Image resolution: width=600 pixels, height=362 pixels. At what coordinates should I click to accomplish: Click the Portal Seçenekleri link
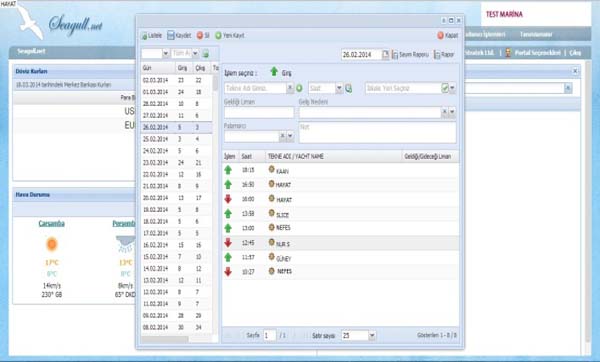pyautogui.click(x=537, y=53)
